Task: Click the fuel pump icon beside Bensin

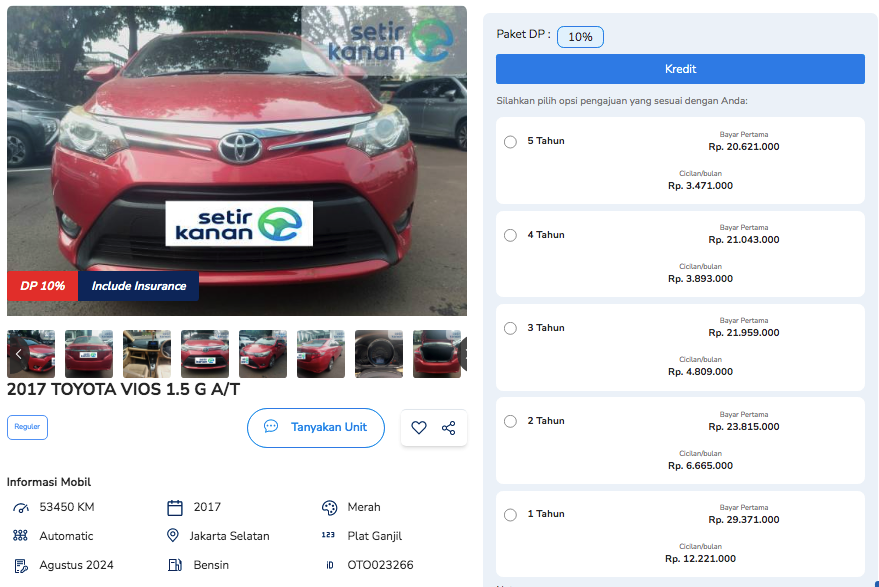Action: 175,565
